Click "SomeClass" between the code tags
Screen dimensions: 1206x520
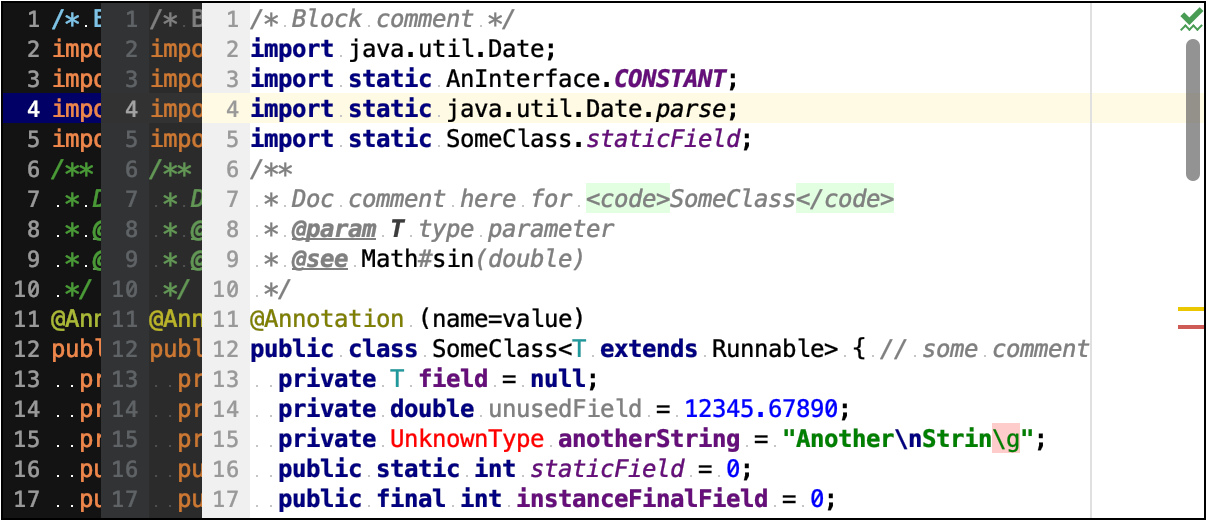733,199
